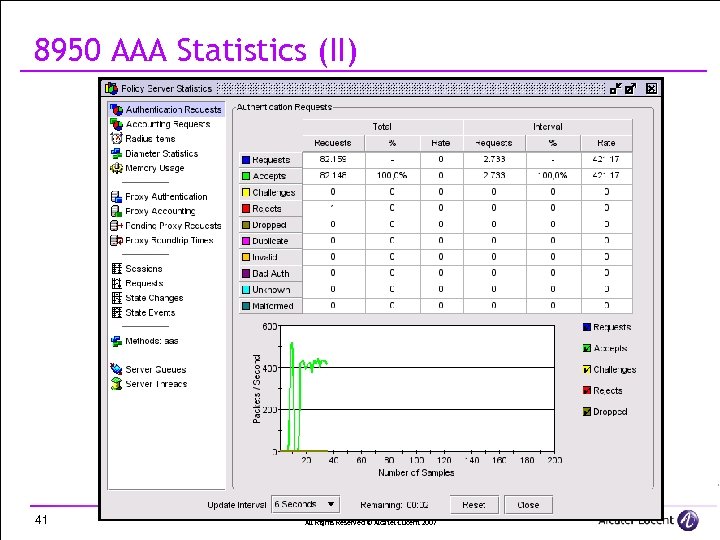Toggle the Rejects series in chart legend
The width and height of the screenshot is (720, 540).
click(586, 390)
